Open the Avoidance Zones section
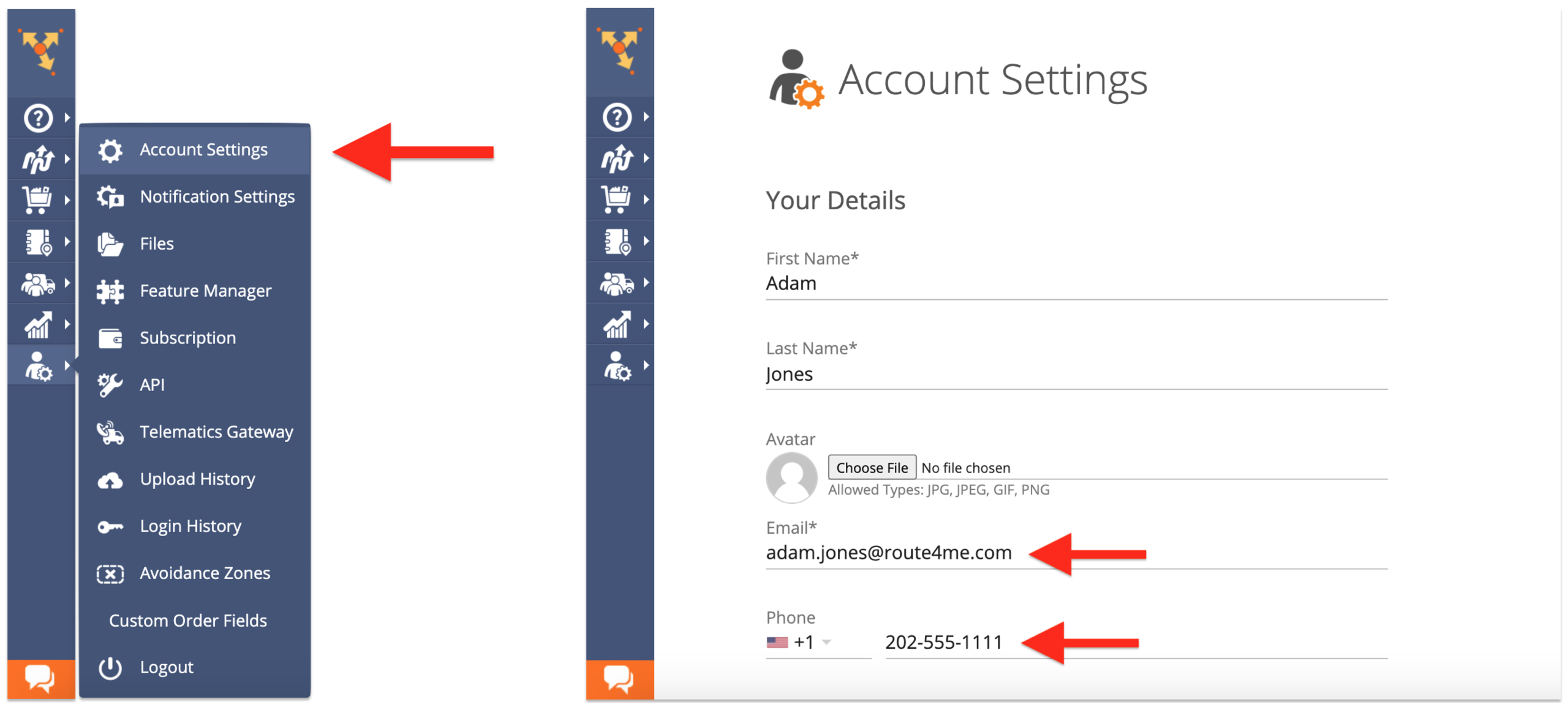 [x=200, y=573]
